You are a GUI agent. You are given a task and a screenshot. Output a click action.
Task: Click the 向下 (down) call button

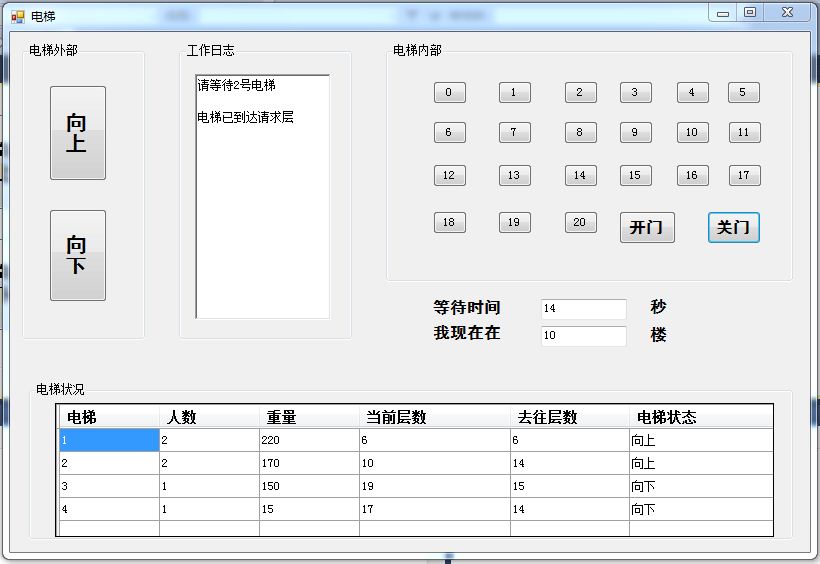click(78, 255)
